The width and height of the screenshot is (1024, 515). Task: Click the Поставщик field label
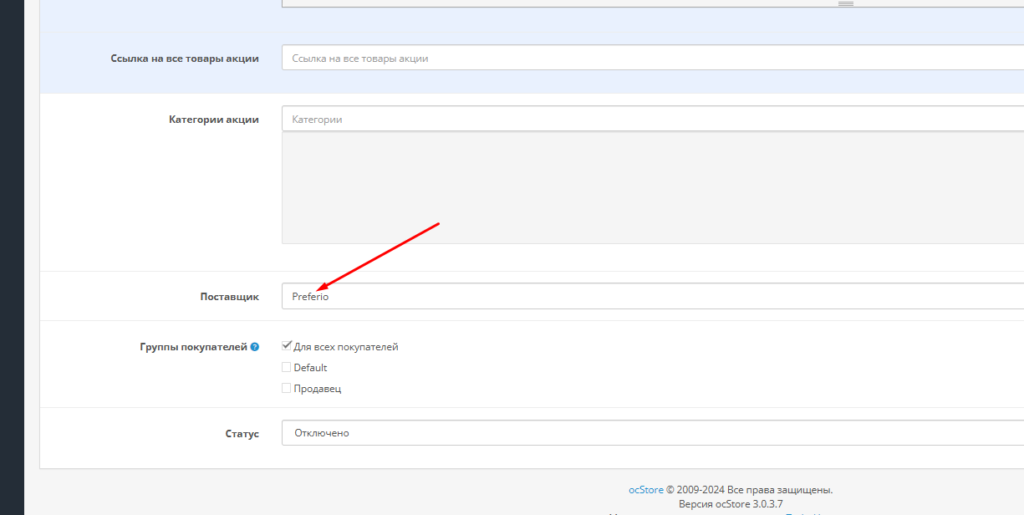tap(229, 297)
